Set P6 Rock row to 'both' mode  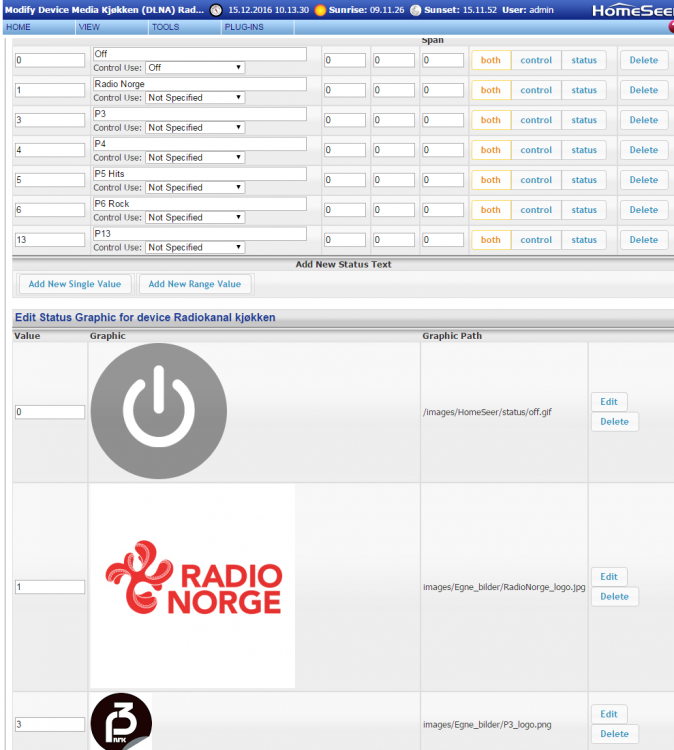pos(491,210)
